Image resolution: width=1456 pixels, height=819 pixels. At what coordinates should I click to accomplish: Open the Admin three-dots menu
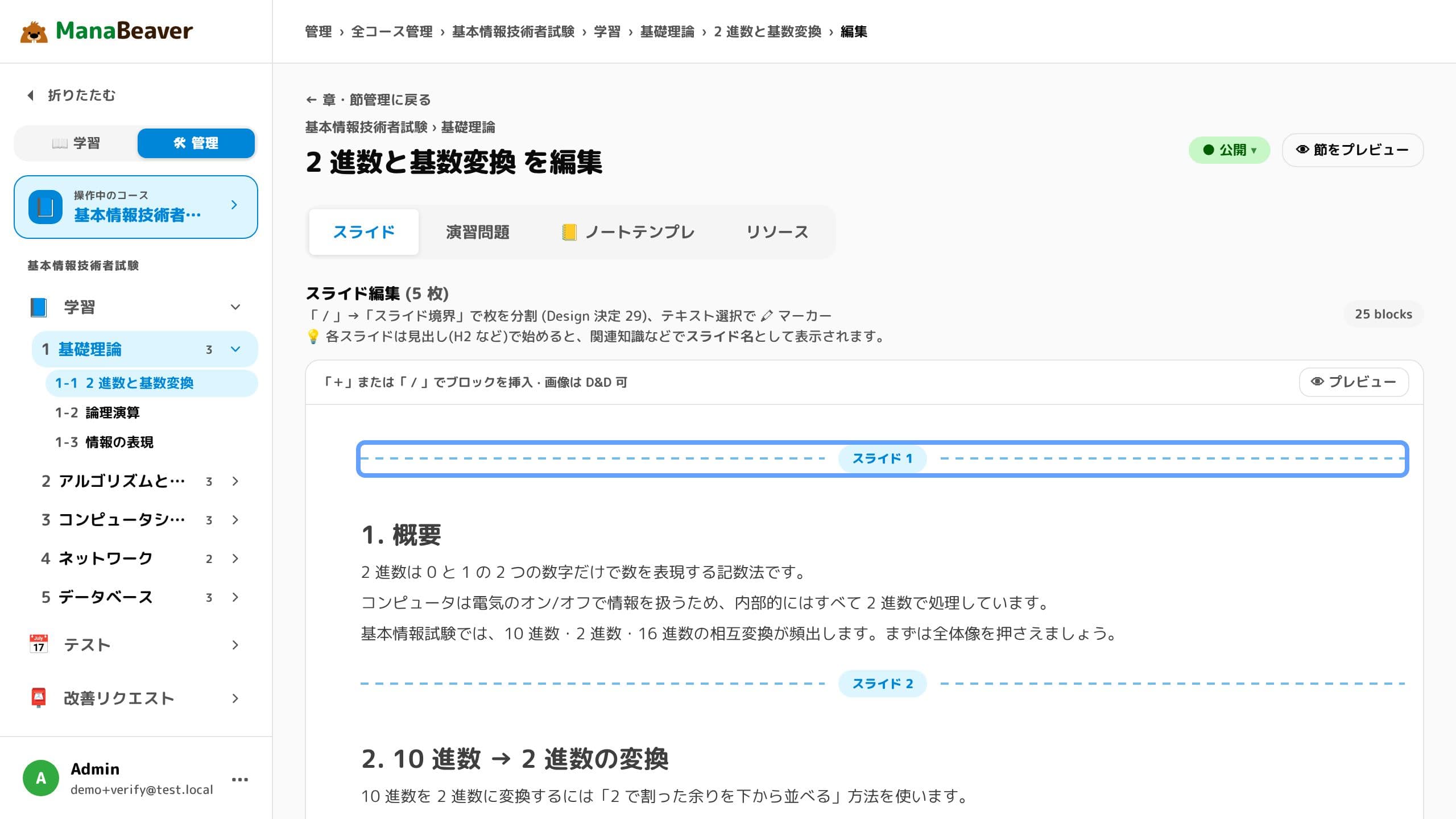tap(239, 779)
